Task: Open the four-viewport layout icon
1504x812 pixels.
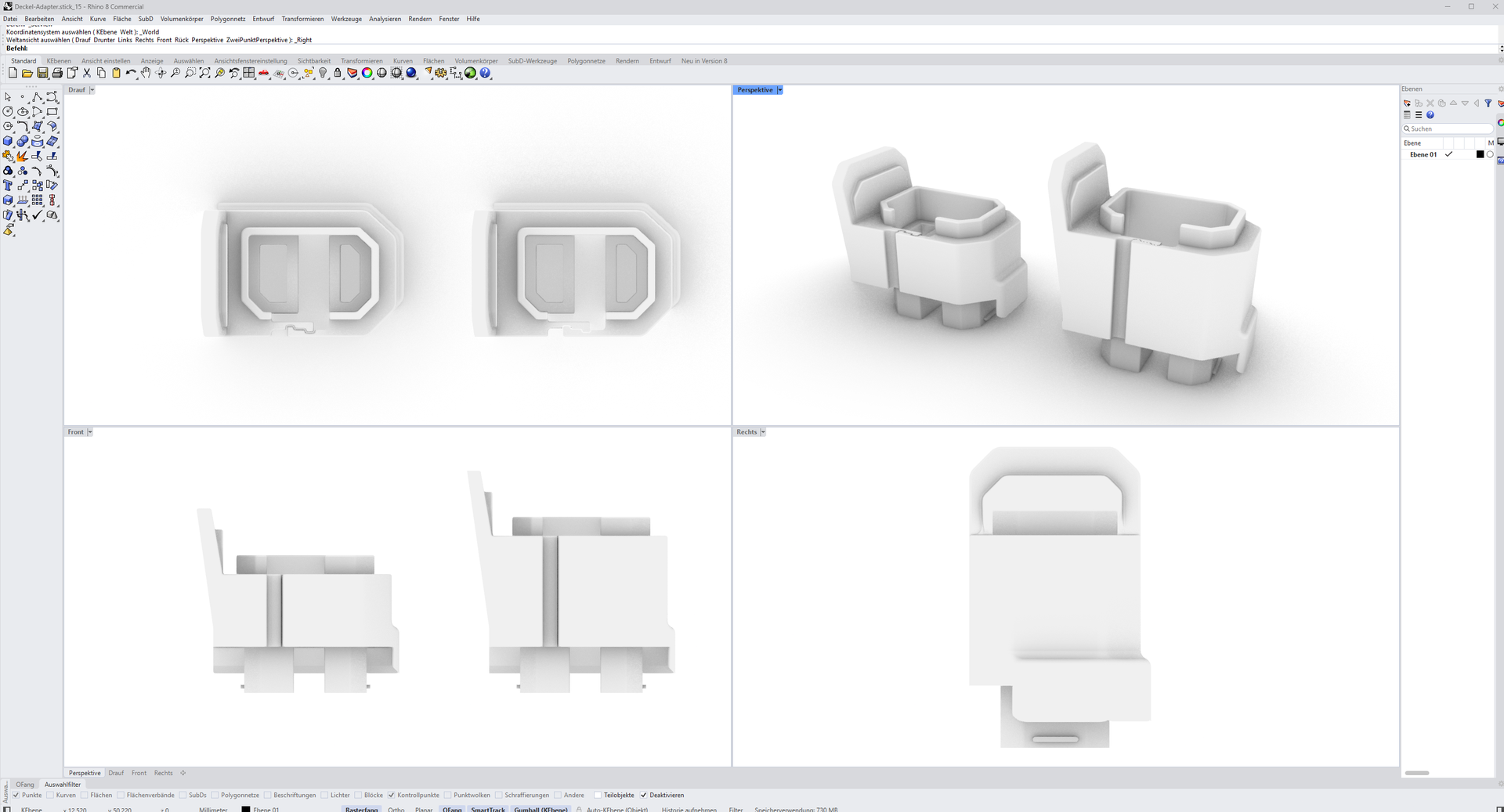Action: pyautogui.click(x=249, y=73)
